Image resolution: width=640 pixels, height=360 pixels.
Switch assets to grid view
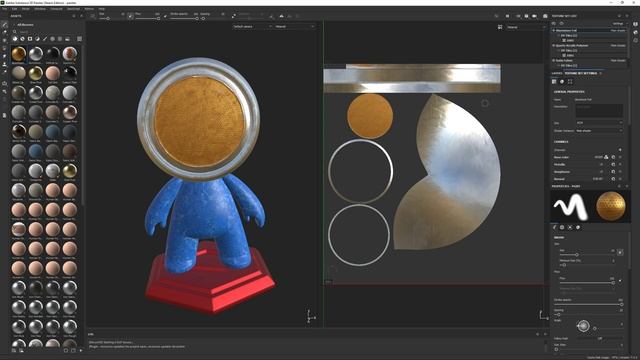point(79,39)
